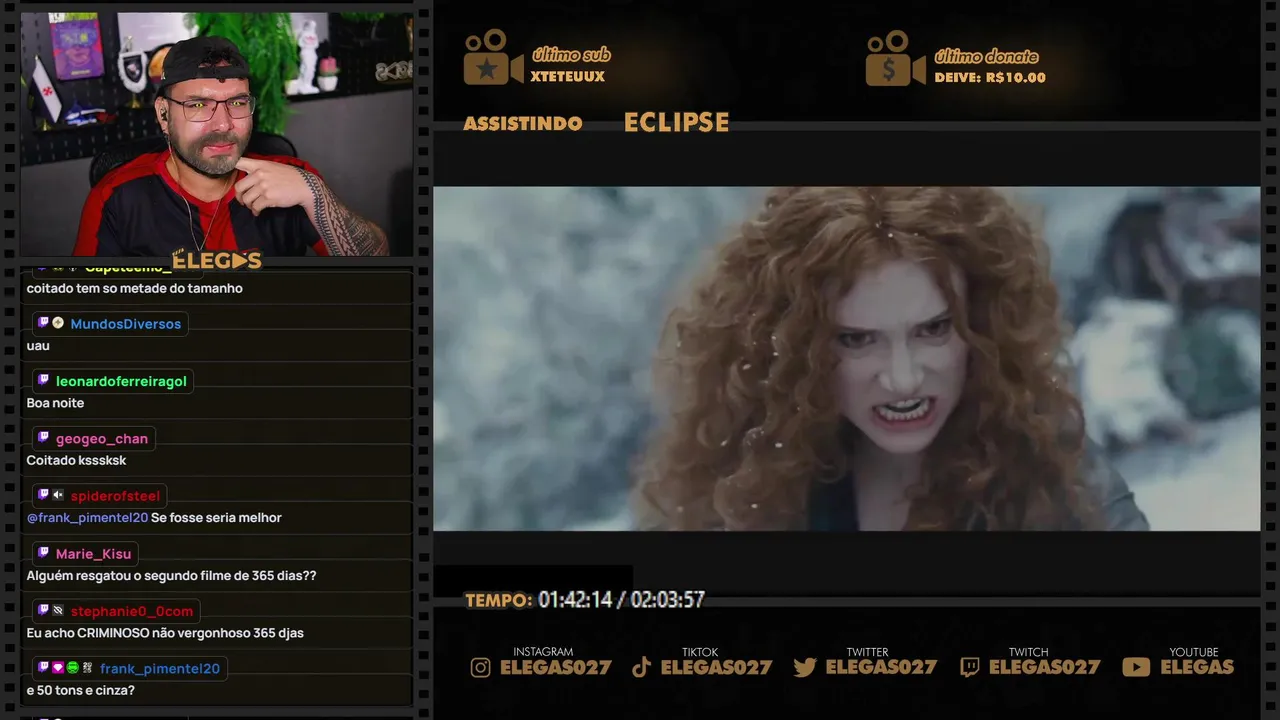
Task: Click the ELEGAS027 Twitter handle
Action: click(x=882, y=667)
